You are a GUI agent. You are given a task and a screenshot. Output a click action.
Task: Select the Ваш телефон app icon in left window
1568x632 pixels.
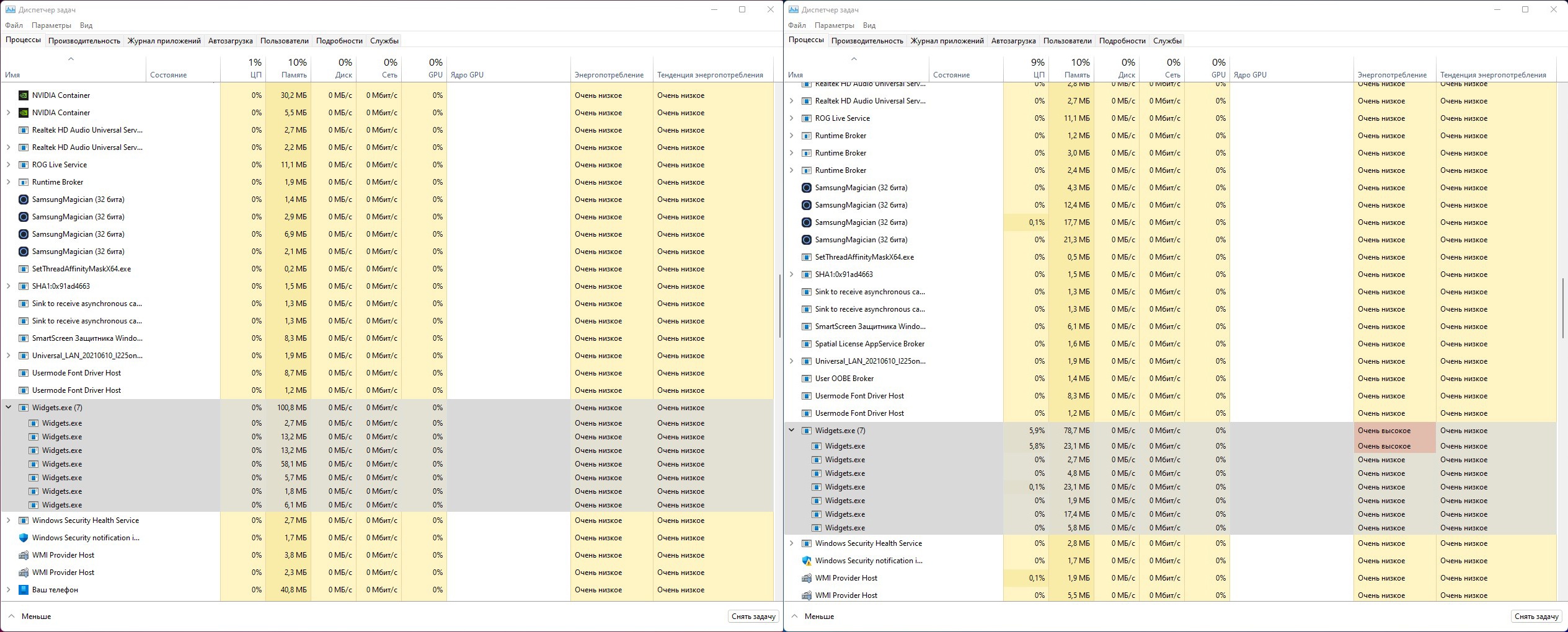tap(24, 590)
